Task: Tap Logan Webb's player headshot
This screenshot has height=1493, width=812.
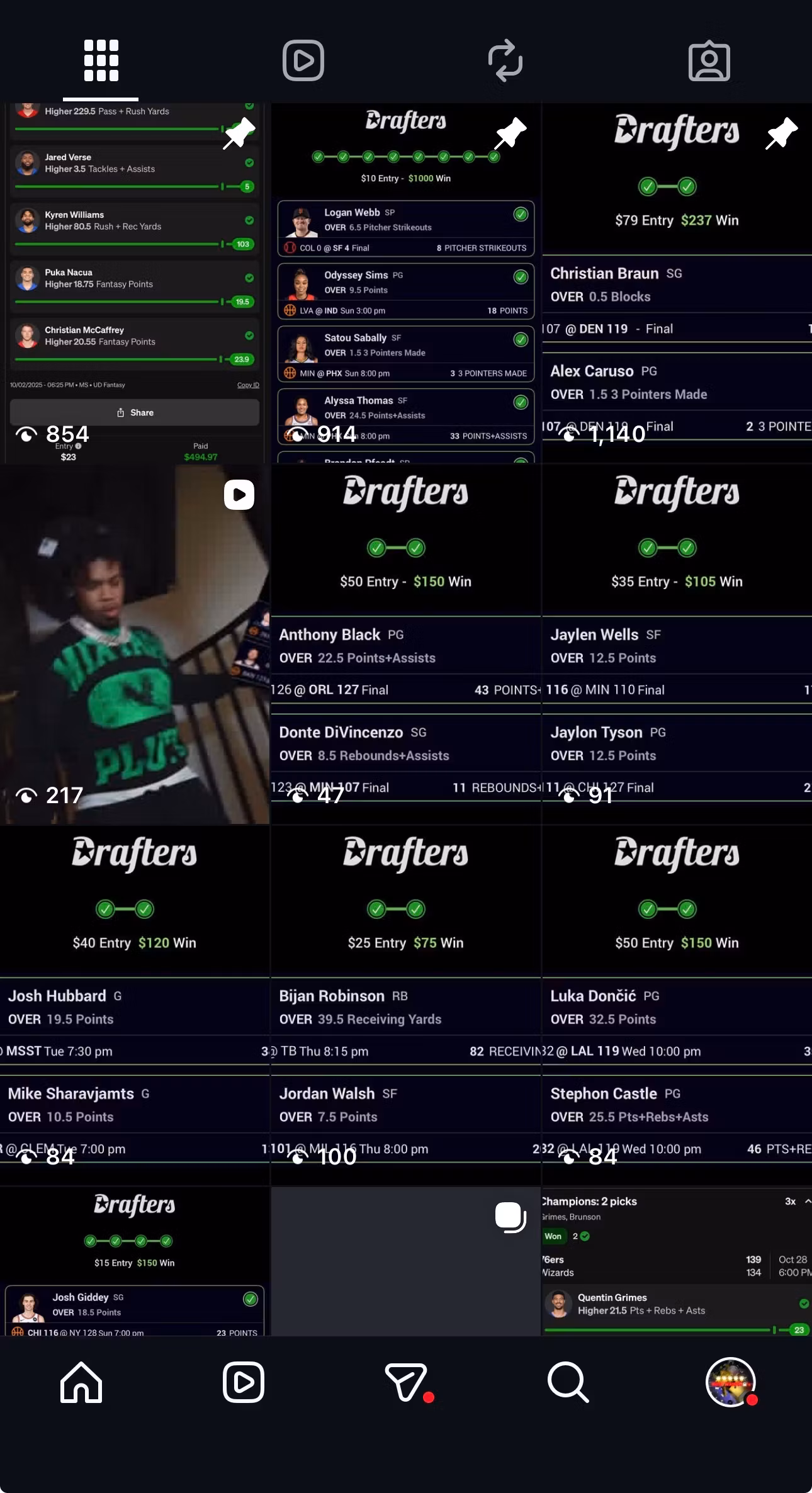Action: [302, 222]
